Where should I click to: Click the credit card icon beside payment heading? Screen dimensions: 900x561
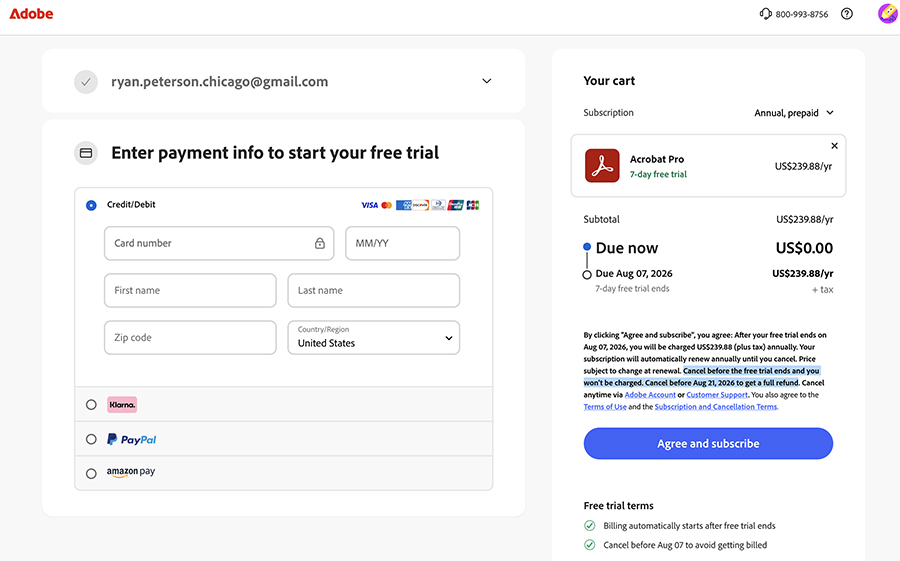pos(86,153)
